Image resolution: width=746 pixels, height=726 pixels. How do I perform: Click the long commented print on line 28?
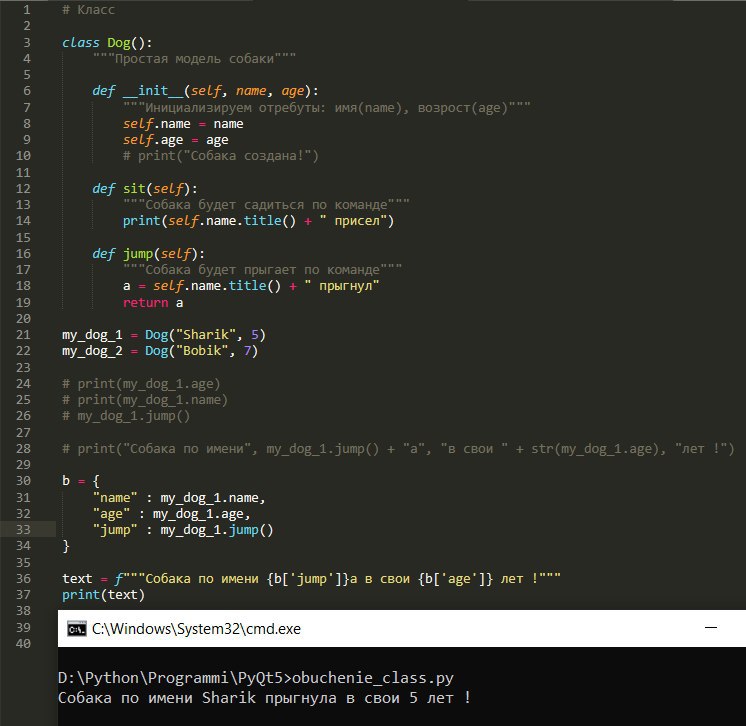pyautogui.click(x=398, y=449)
